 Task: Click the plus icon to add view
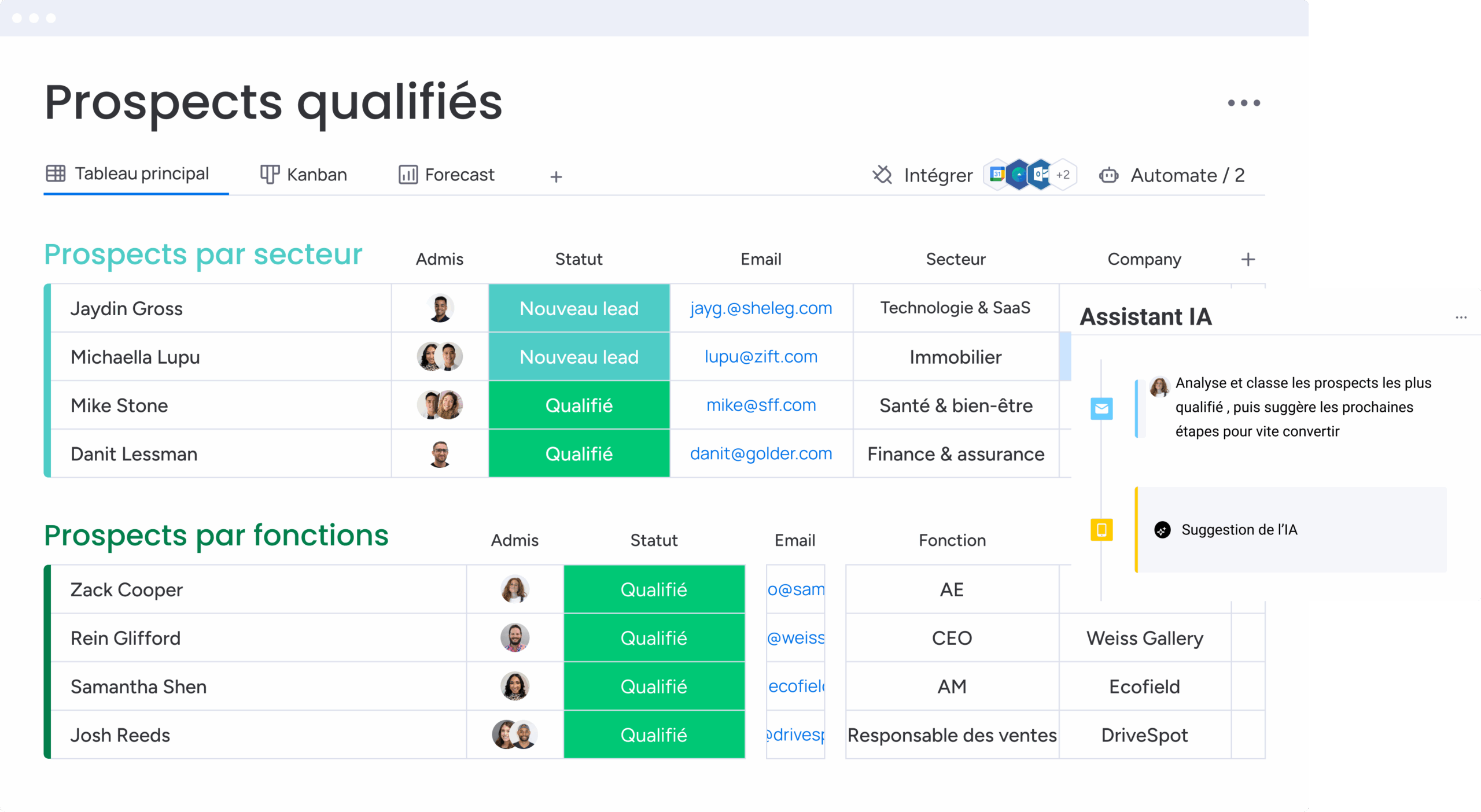point(556,176)
